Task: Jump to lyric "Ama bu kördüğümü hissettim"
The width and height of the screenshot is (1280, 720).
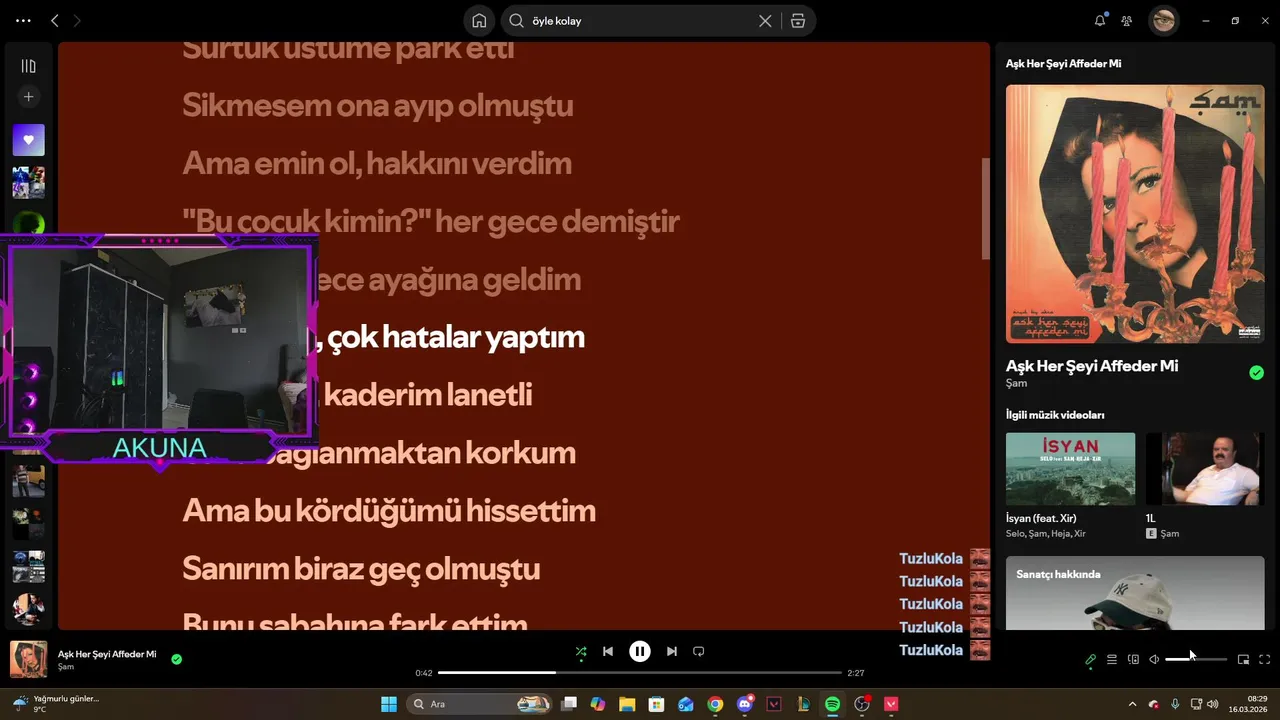Action: point(389,511)
